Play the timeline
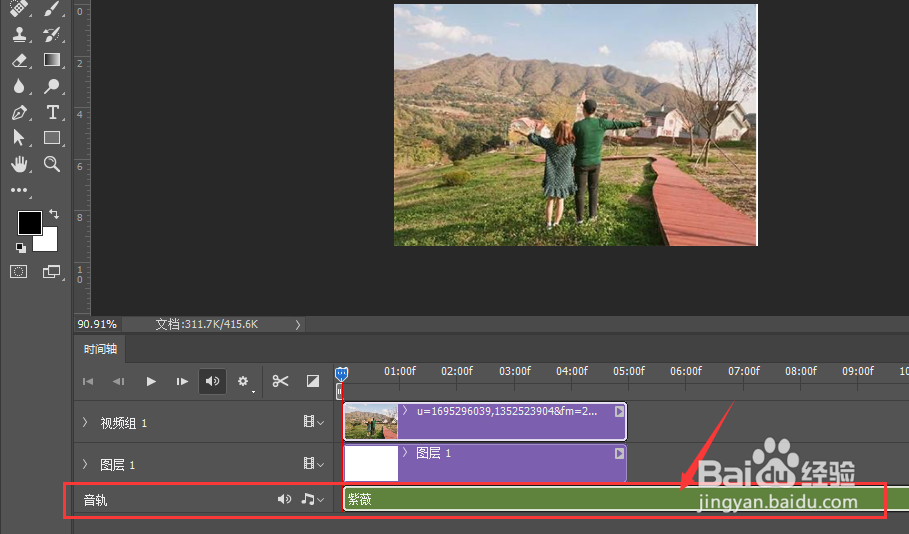909x534 pixels. point(151,382)
